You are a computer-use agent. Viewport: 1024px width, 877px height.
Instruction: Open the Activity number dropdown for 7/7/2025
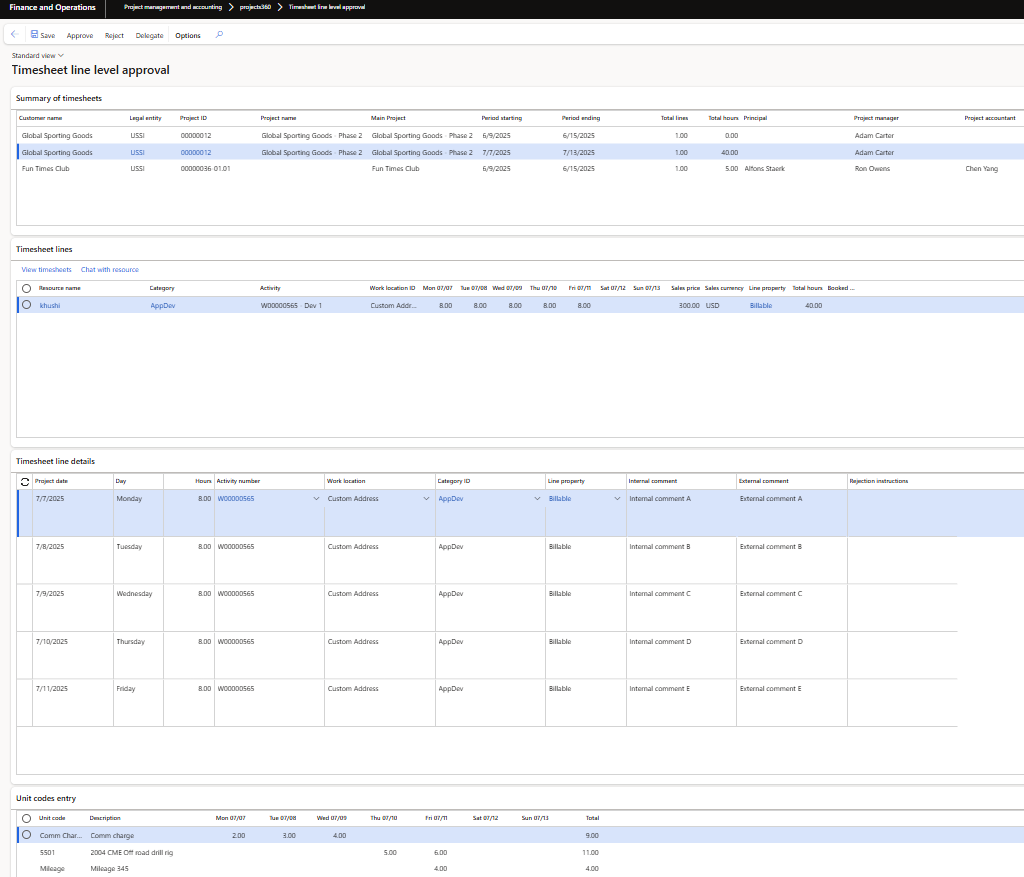[x=317, y=498]
